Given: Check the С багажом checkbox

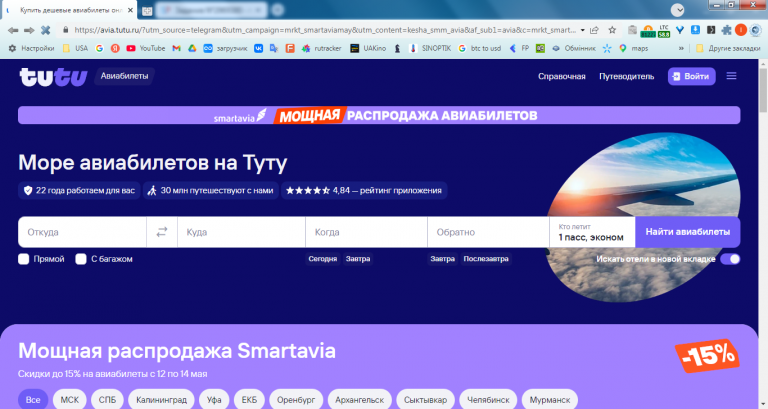Looking at the screenshot, I should tap(81, 259).
